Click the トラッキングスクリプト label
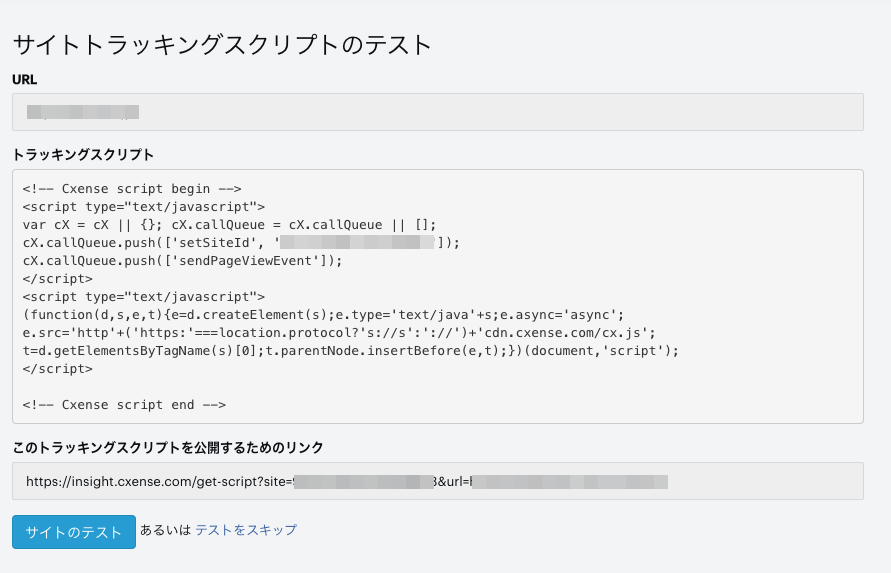This screenshot has height=573, width=891. [83, 155]
